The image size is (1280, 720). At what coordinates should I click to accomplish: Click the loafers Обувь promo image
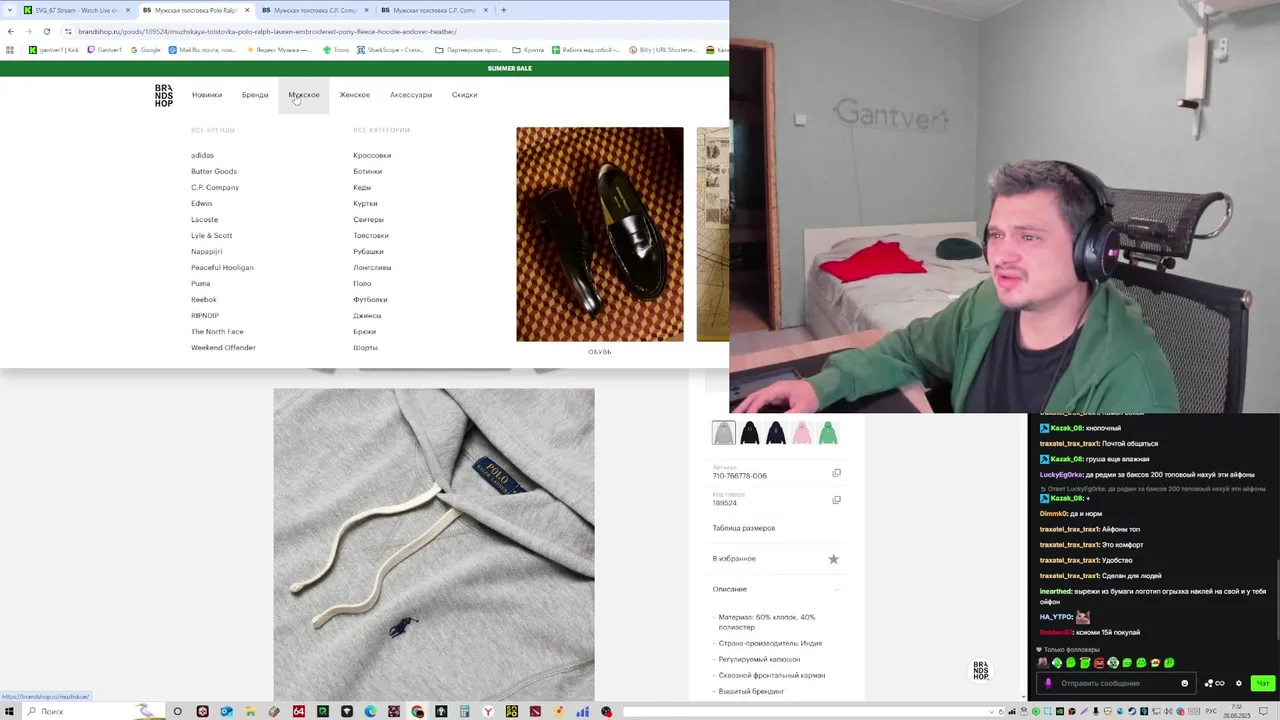(600, 234)
